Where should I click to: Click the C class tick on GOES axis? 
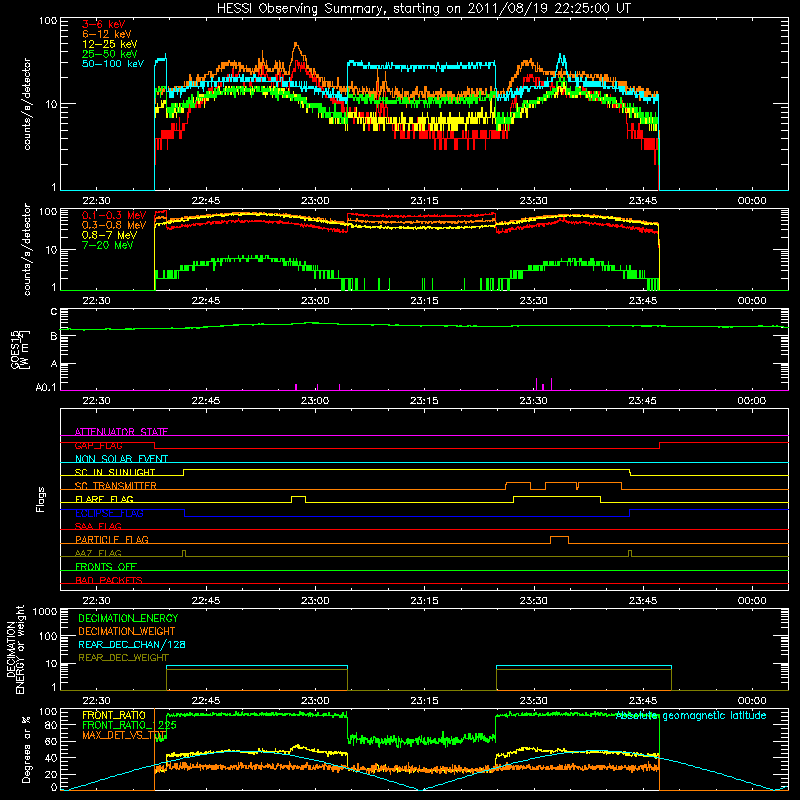[x=54, y=311]
